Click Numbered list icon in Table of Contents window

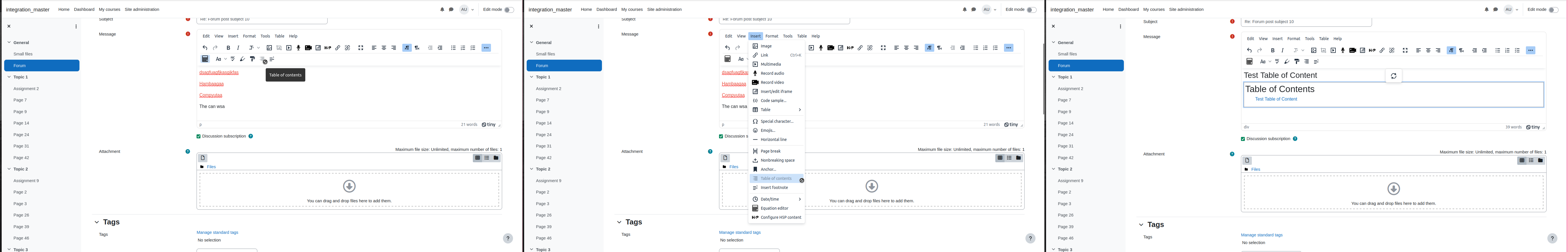(1508, 50)
